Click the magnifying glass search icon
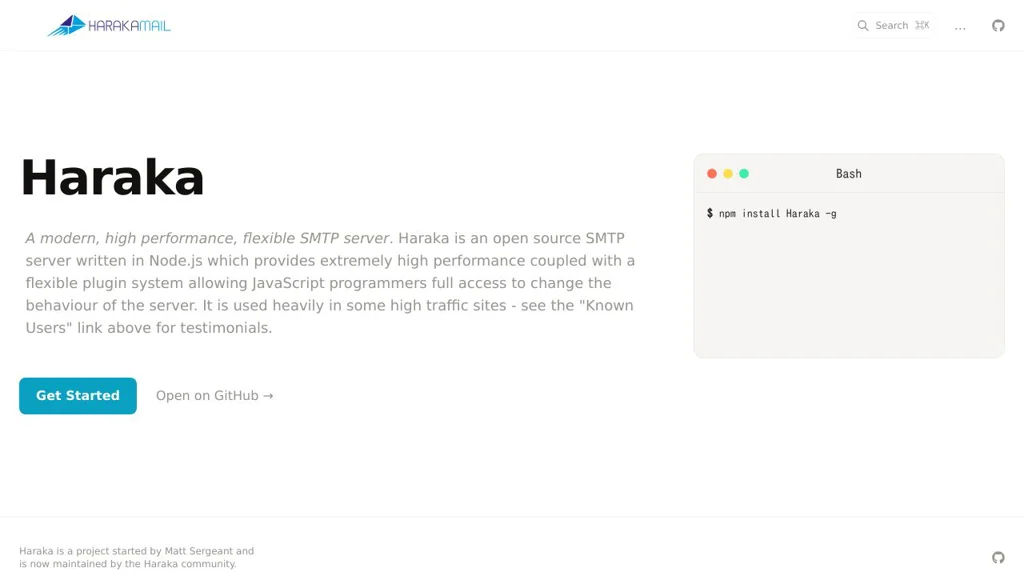Viewport: 1024px width, 576px height. tap(863, 26)
